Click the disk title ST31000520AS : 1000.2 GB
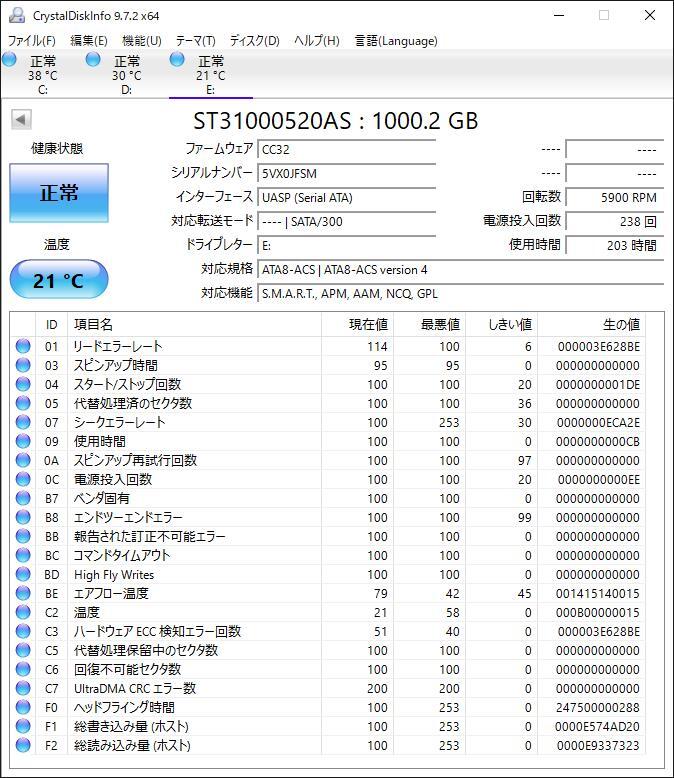Screen dimensions: 674x778 tap(336, 121)
